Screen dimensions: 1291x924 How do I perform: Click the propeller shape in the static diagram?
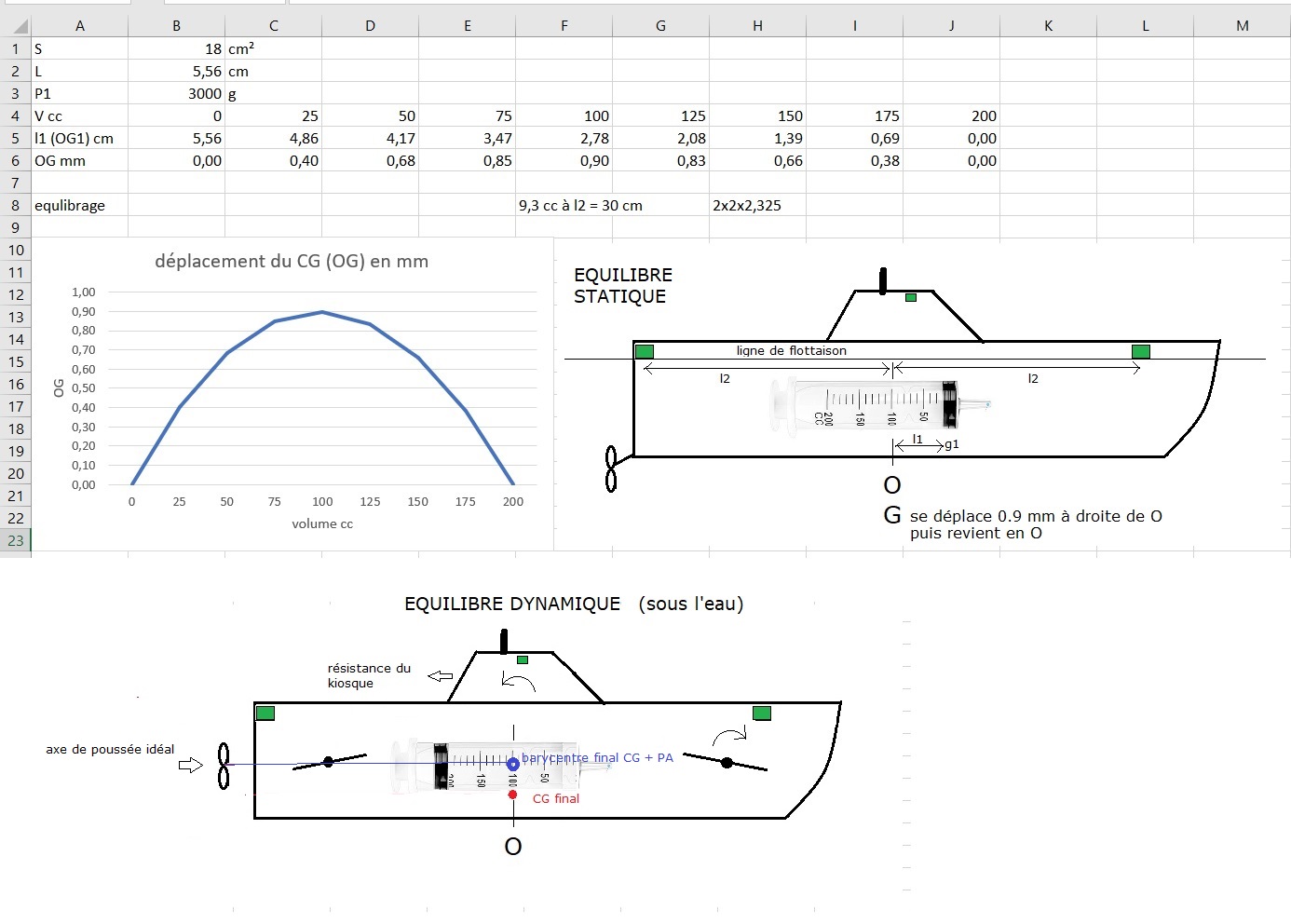tap(611, 469)
